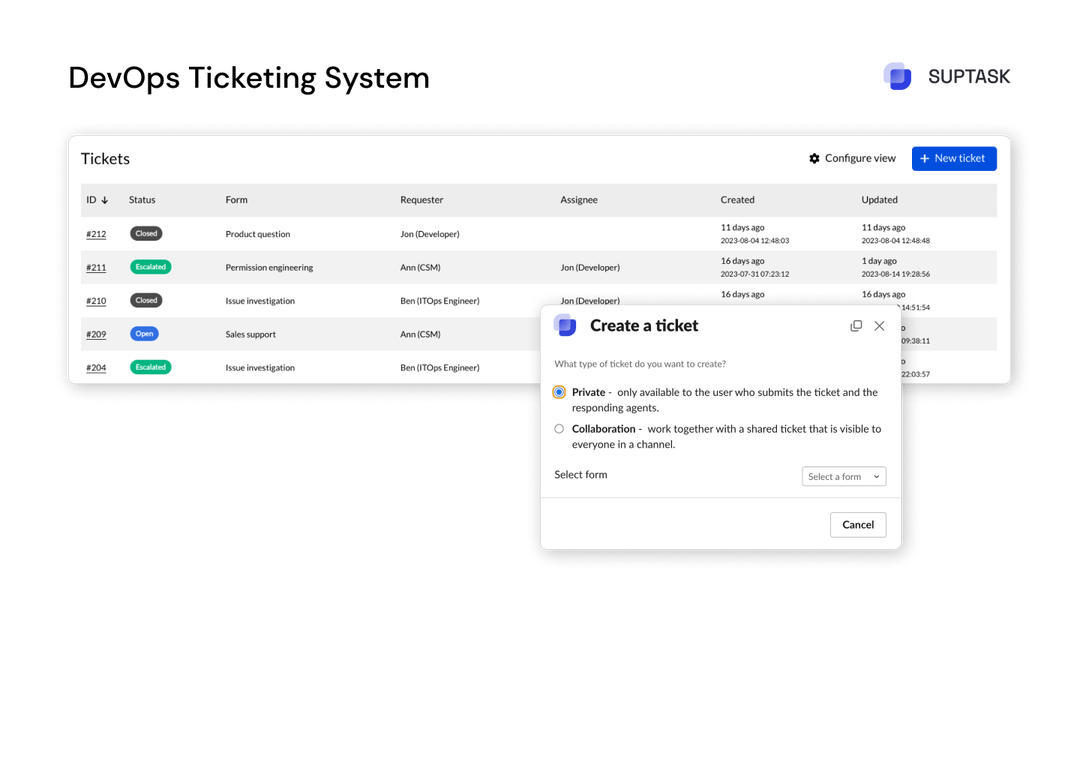This screenshot has height=768, width=1080.
Task: Click the Escalated badge on ticket #211
Action: tap(150, 267)
